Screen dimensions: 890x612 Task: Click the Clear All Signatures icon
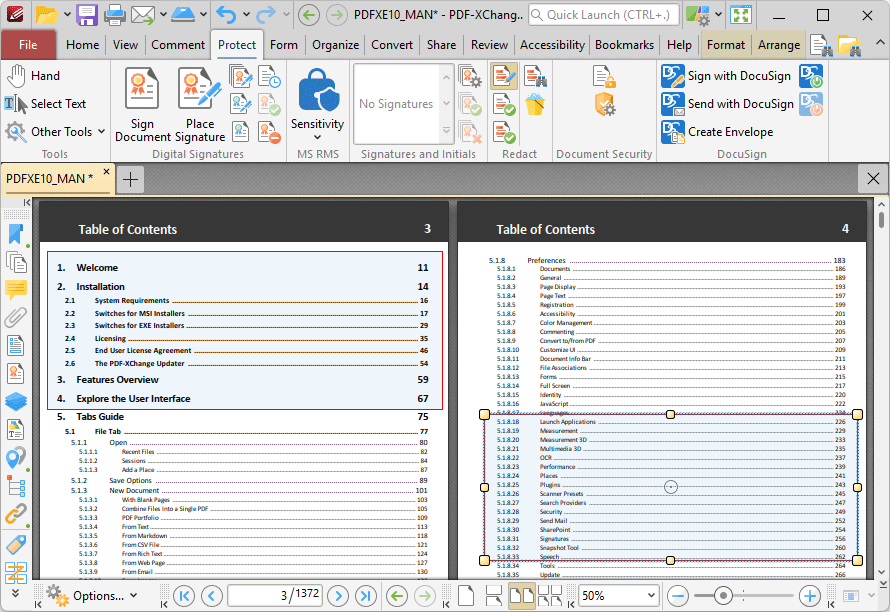(x=269, y=132)
